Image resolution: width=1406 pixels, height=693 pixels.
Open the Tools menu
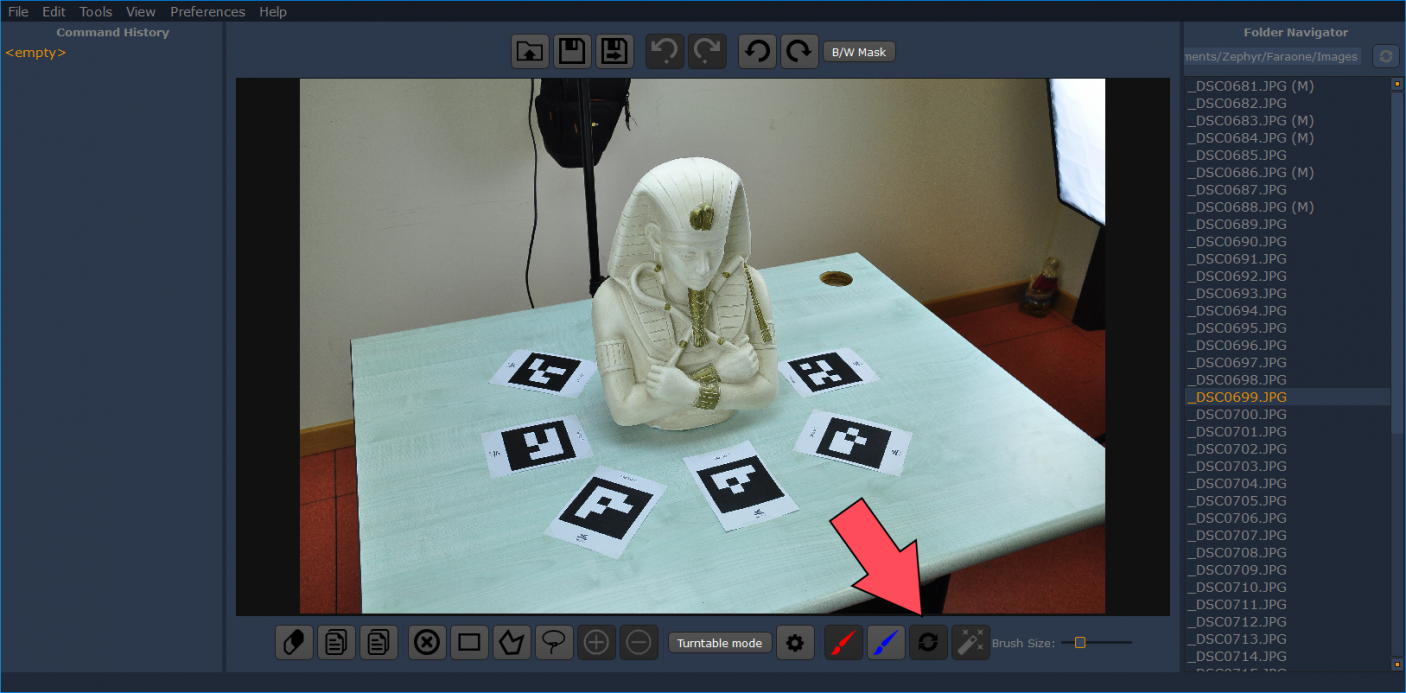pyautogui.click(x=96, y=12)
